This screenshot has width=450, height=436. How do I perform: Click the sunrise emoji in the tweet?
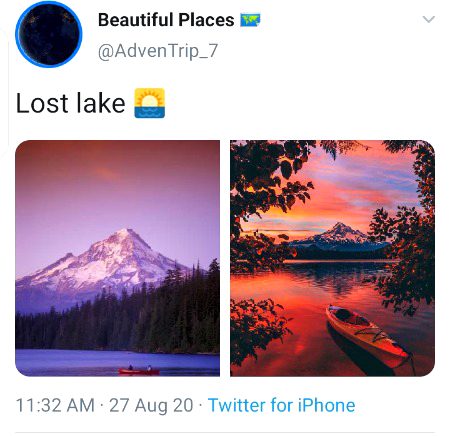click(x=150, y=103)
